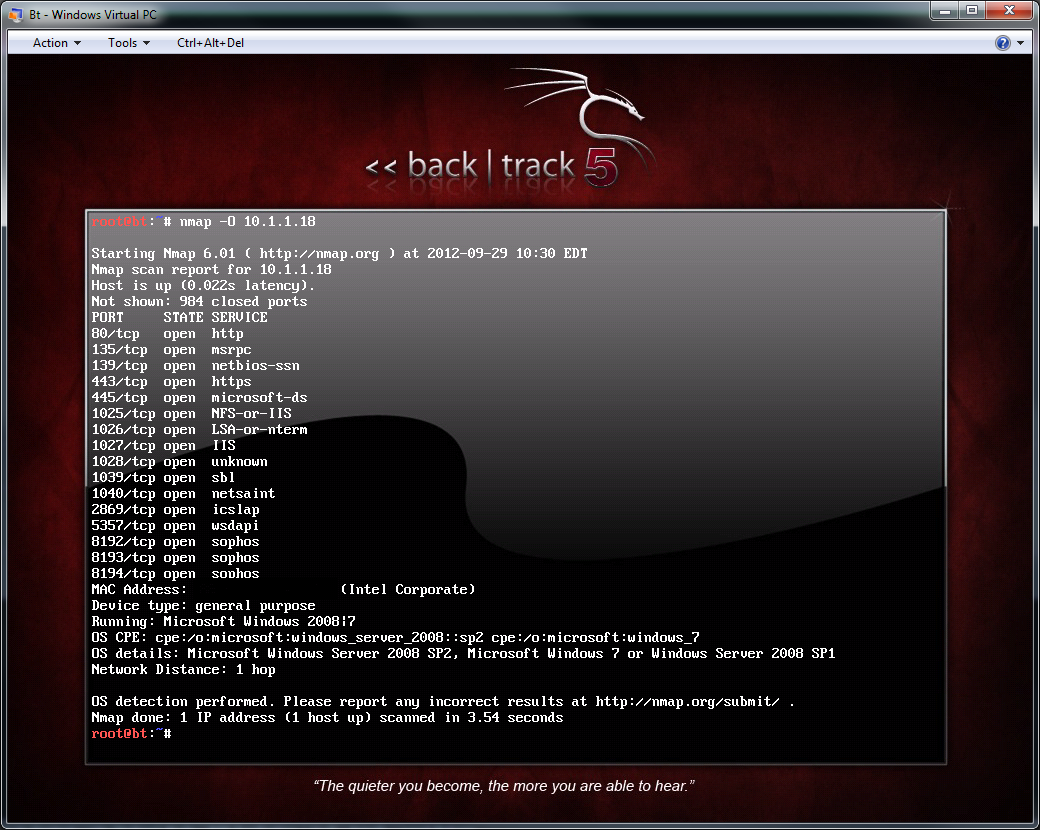Click the 5357/tcp wsdapi row
Image resolution: width=1040 pixels, height=830 pixels.
(x=175, y=525)
